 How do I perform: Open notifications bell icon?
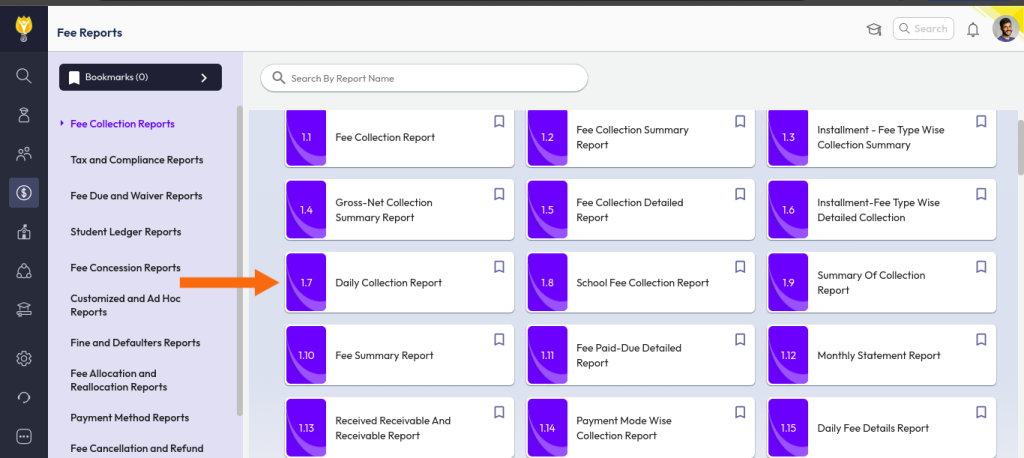[x=972, y=30]
